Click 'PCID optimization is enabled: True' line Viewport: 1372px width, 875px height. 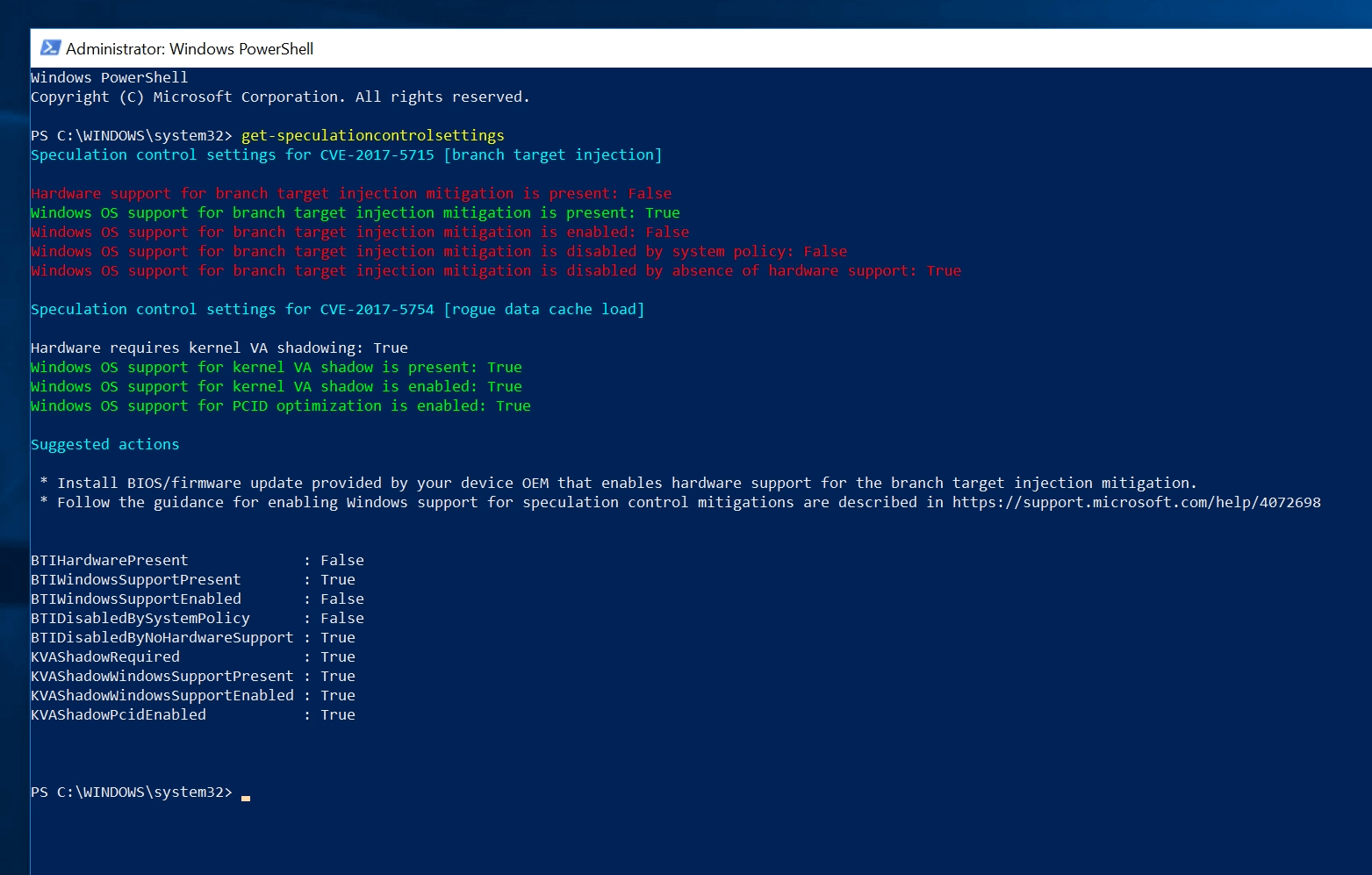281,406
